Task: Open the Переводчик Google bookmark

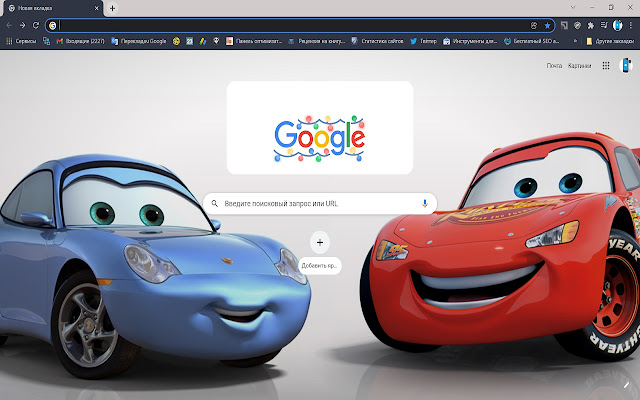Action: click(139, 41)
